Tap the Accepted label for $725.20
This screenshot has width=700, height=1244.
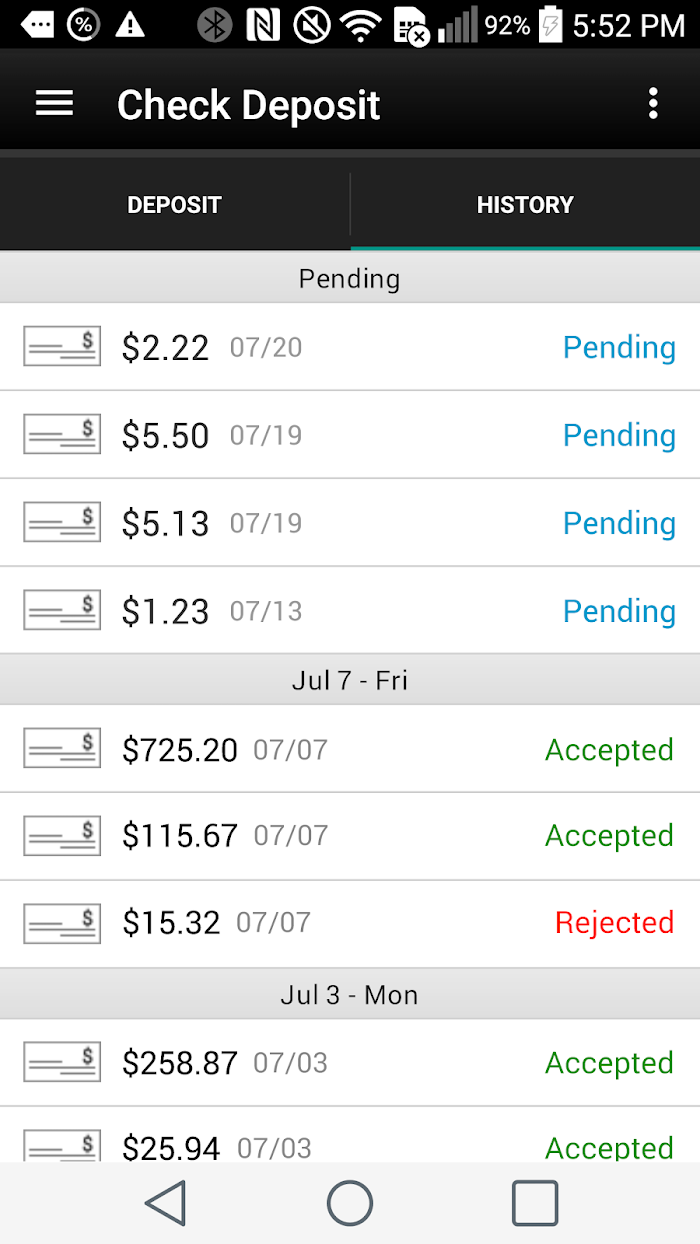click(609, 750)
